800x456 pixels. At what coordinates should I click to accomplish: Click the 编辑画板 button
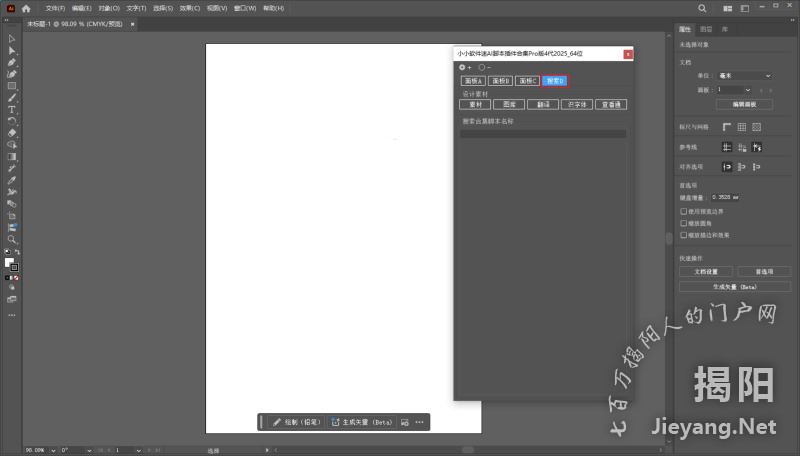point(738,104)
